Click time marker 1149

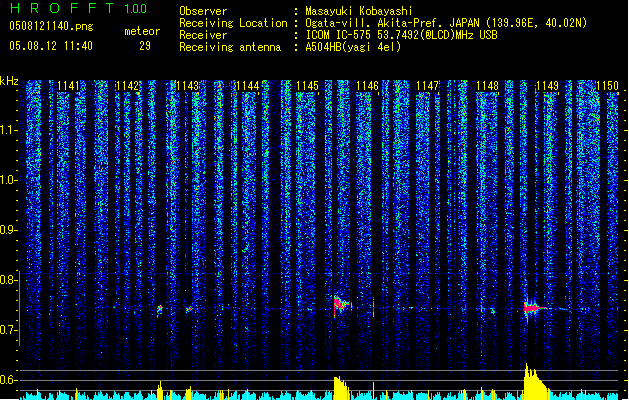pos(548,86)
